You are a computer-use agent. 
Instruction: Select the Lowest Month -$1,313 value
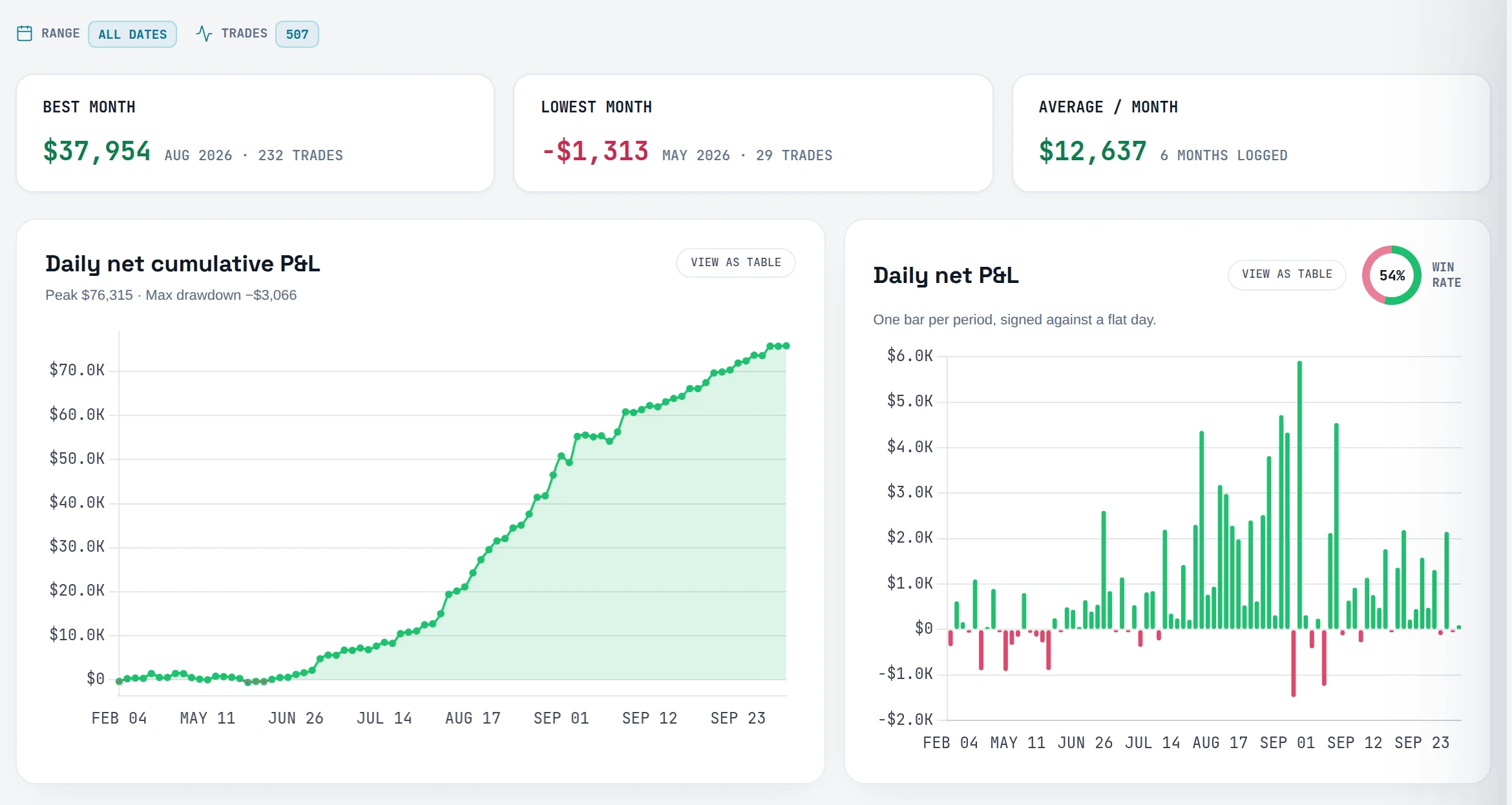point(595,151)
